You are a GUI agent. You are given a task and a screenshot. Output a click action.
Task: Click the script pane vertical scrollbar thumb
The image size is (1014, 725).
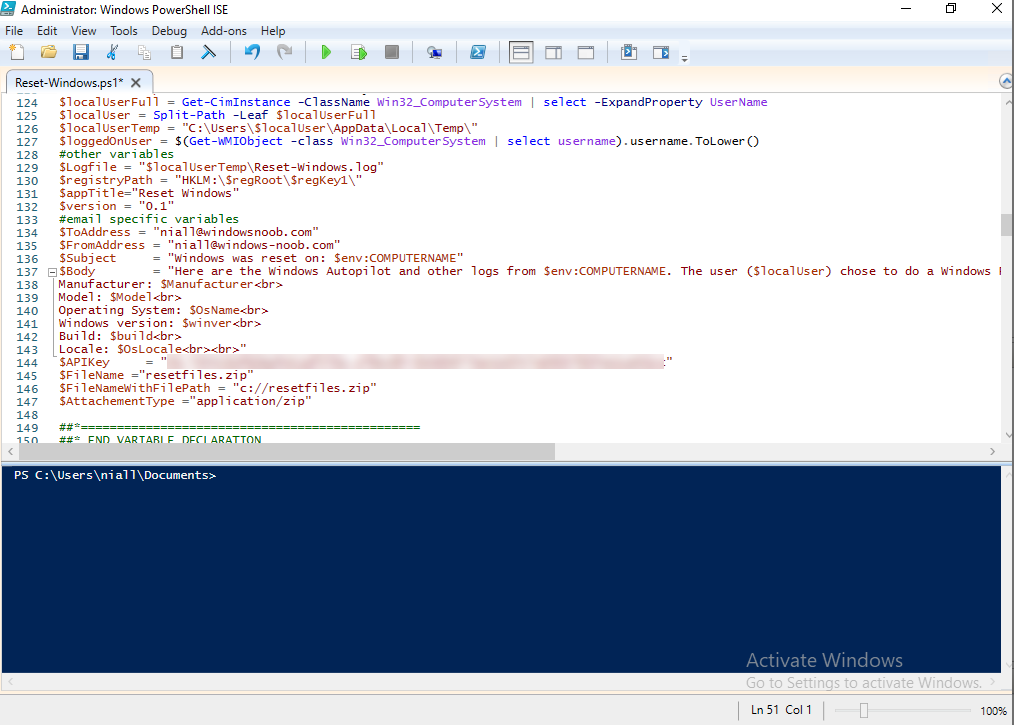[x=1007, y=225]
